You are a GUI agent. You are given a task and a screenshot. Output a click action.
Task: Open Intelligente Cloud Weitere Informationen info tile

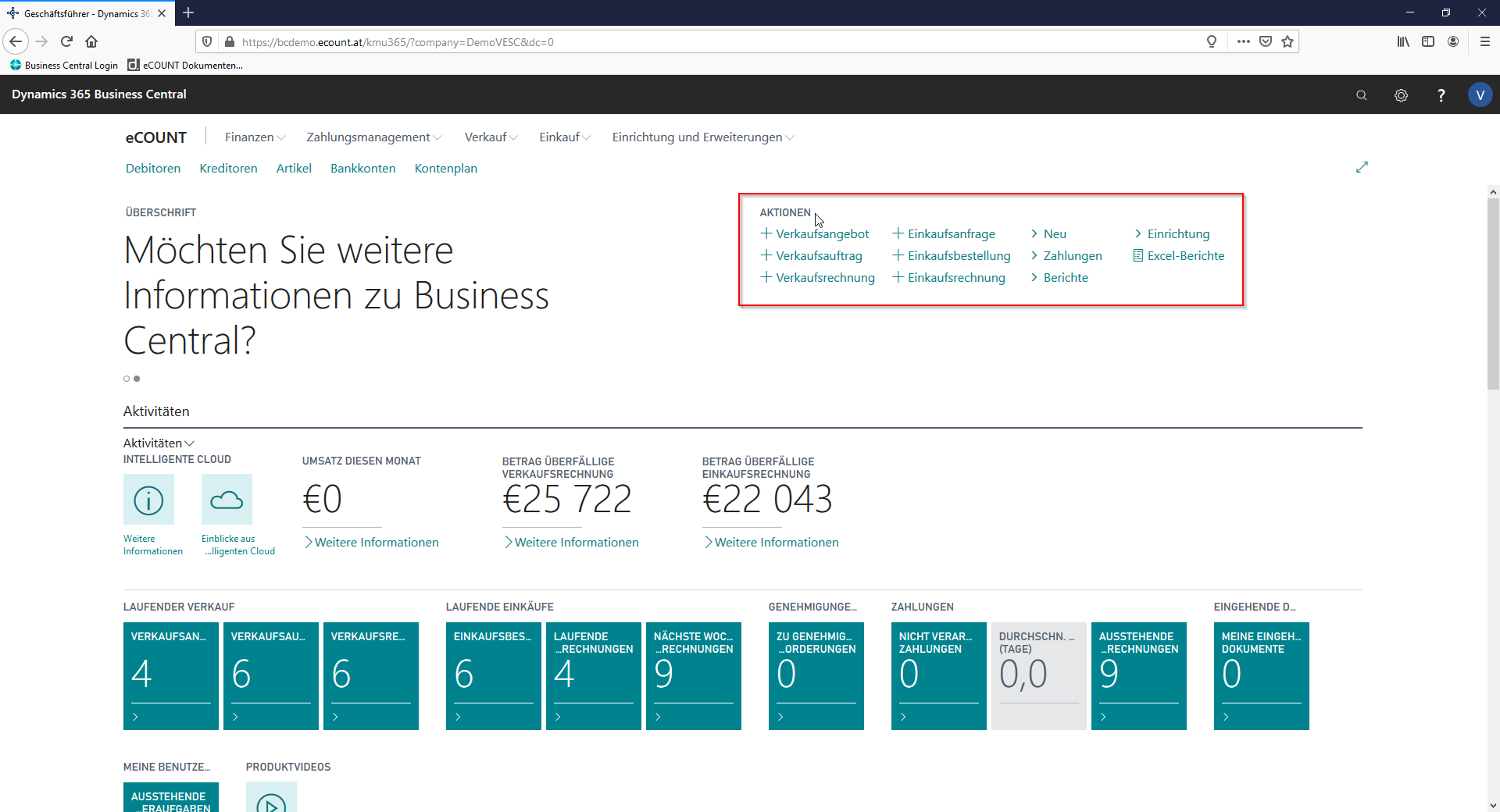pyautogui.click(x=148, y=500)
